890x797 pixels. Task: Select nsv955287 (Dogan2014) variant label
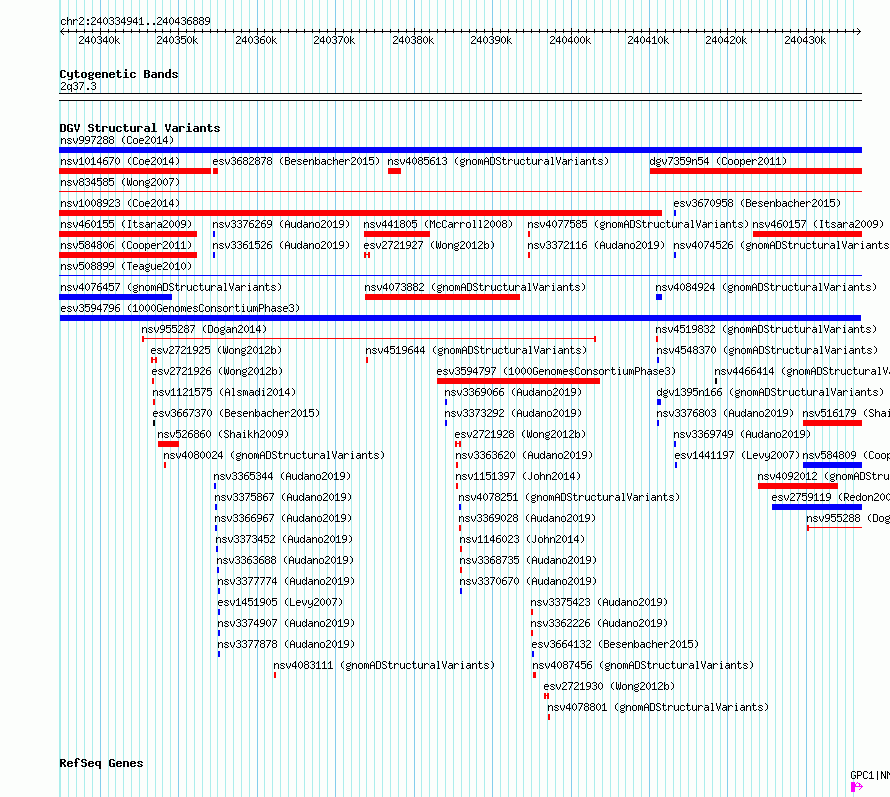tap(204, 329)
